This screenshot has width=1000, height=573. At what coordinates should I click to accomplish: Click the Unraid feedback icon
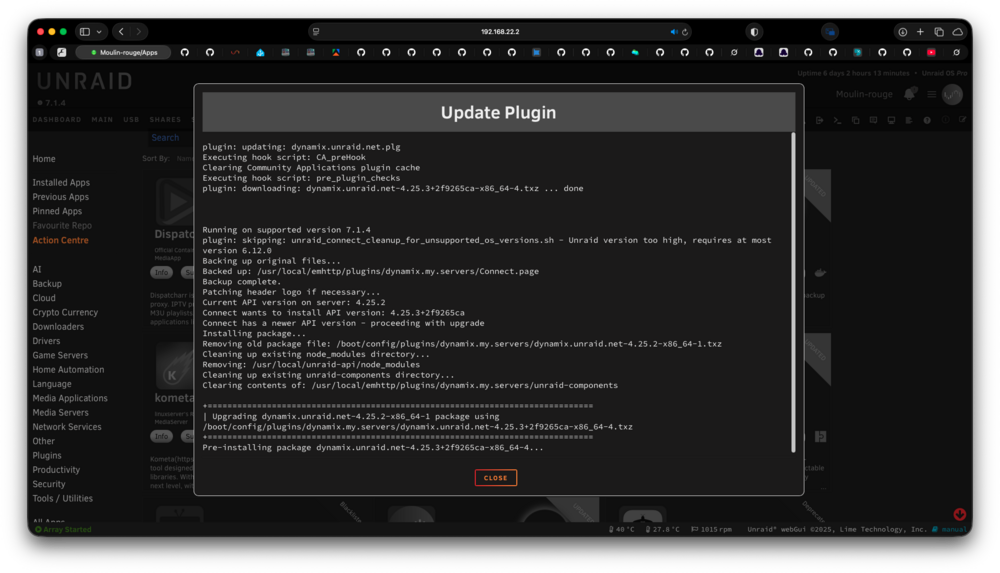pyautogui.click(x=873, y=120)
